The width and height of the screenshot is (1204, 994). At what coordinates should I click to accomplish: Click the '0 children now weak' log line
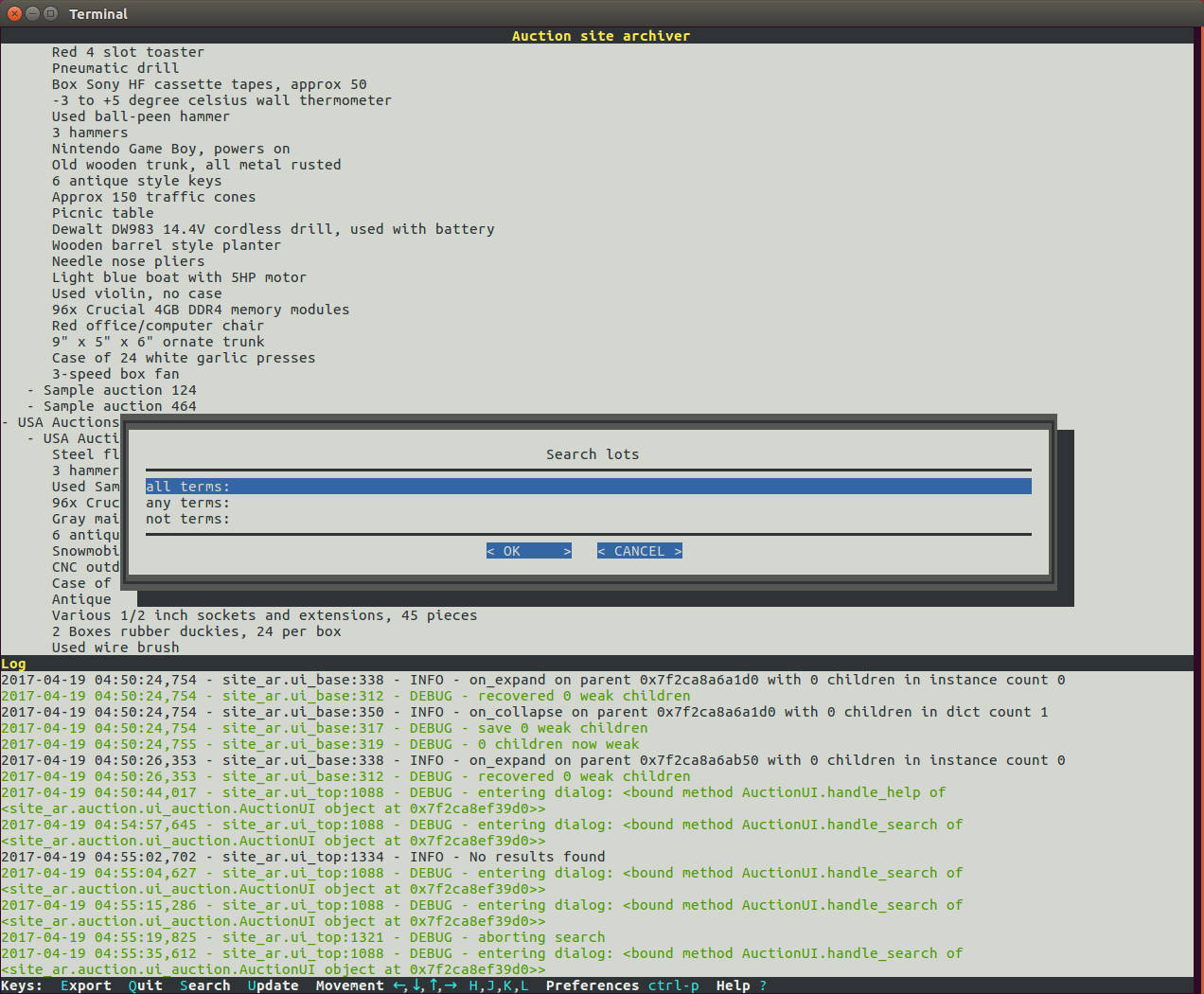click(320, 744)
